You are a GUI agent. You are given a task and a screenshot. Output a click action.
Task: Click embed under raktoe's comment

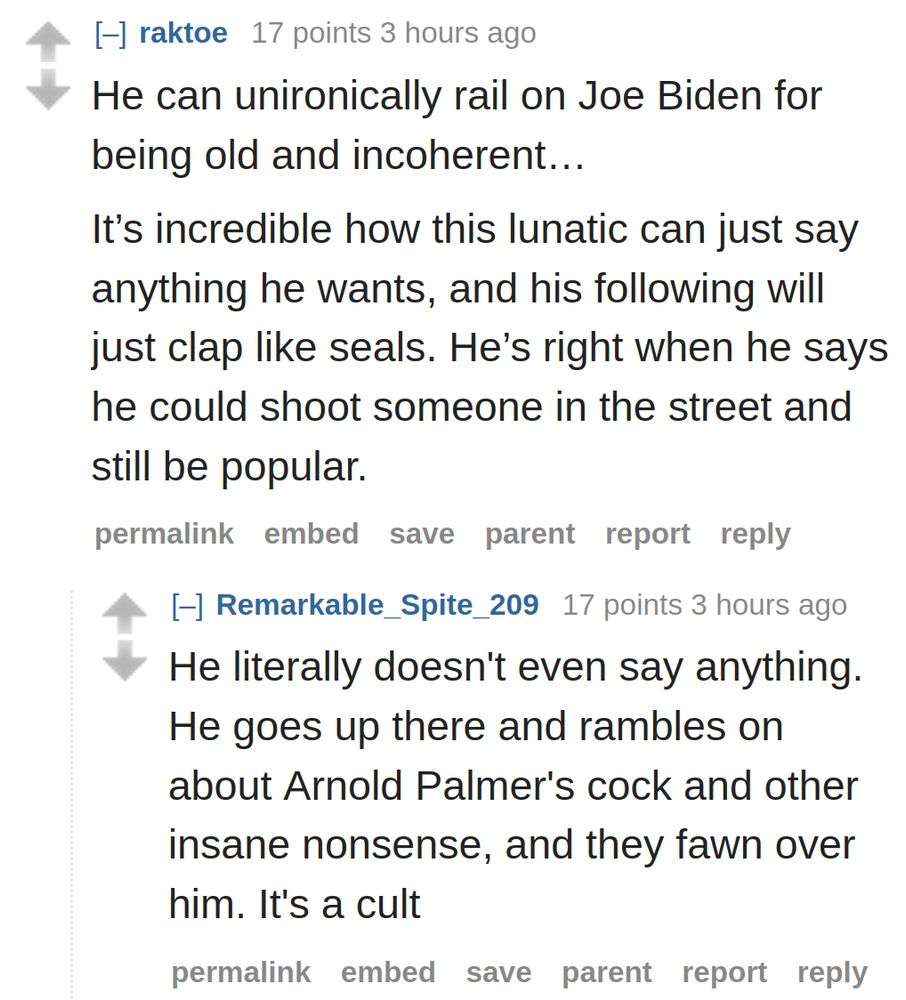point(311,534)
